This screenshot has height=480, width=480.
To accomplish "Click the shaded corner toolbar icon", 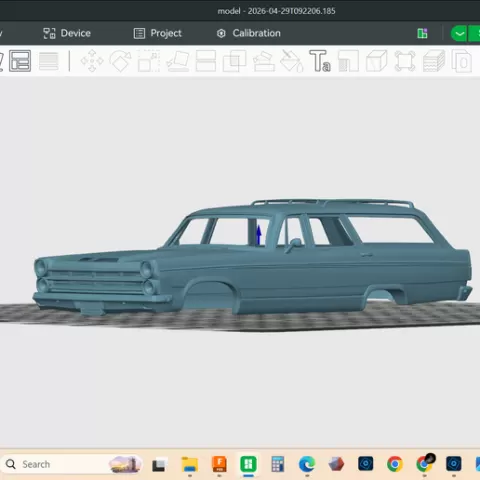I will pos(348,61).
